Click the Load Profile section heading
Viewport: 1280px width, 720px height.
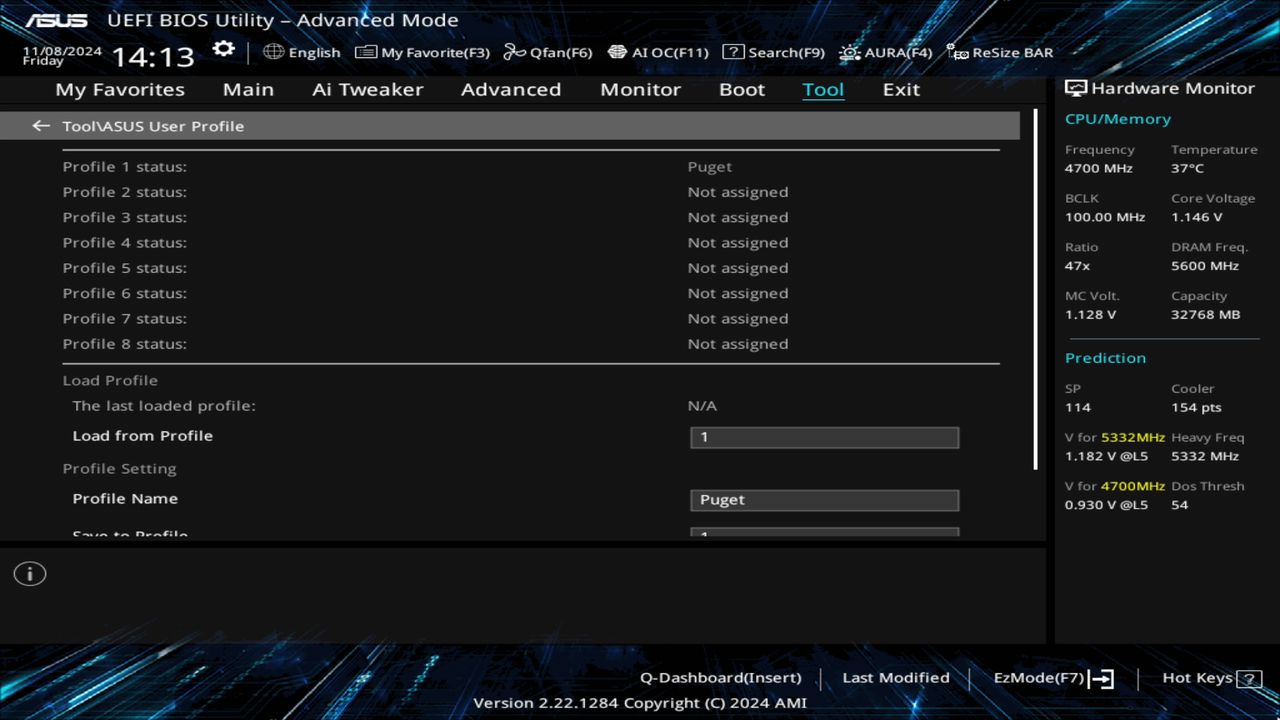pyautogui.click(x=110, y=381)
